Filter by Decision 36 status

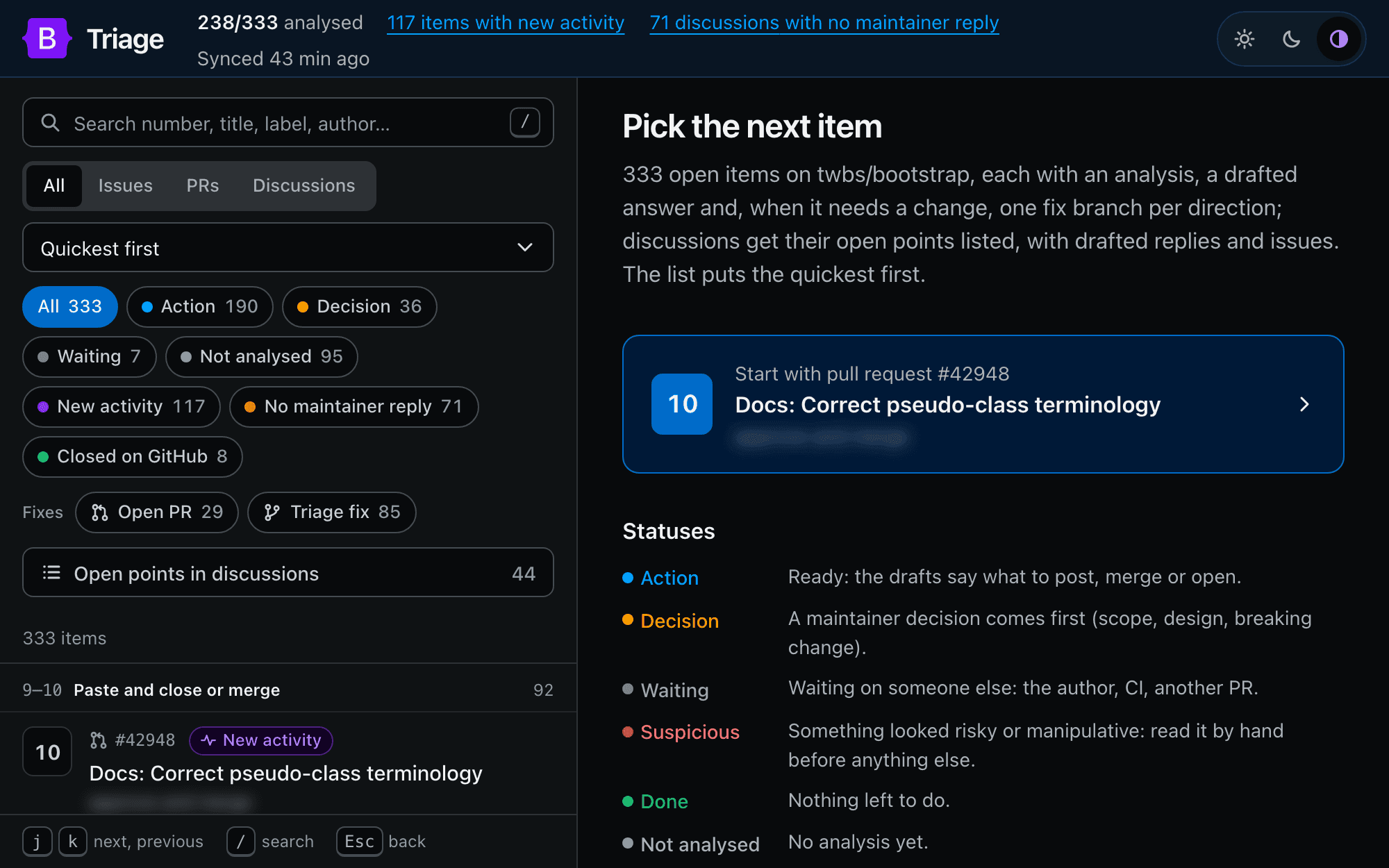point(360,306)
